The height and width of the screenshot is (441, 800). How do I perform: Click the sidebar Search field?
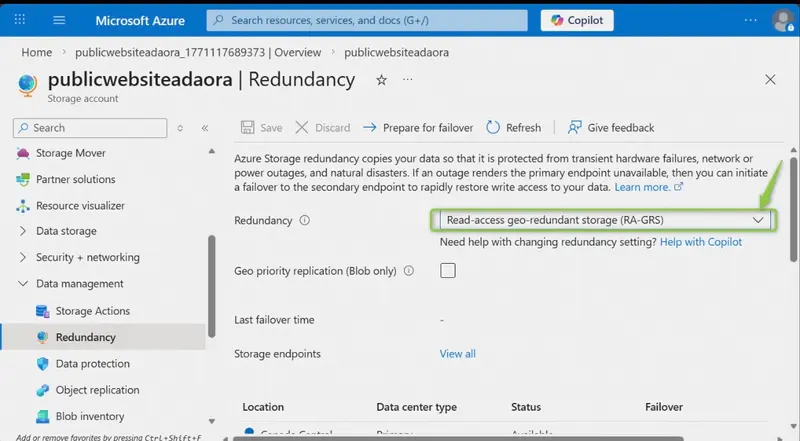pyautogui.click(x=90, y=128)
